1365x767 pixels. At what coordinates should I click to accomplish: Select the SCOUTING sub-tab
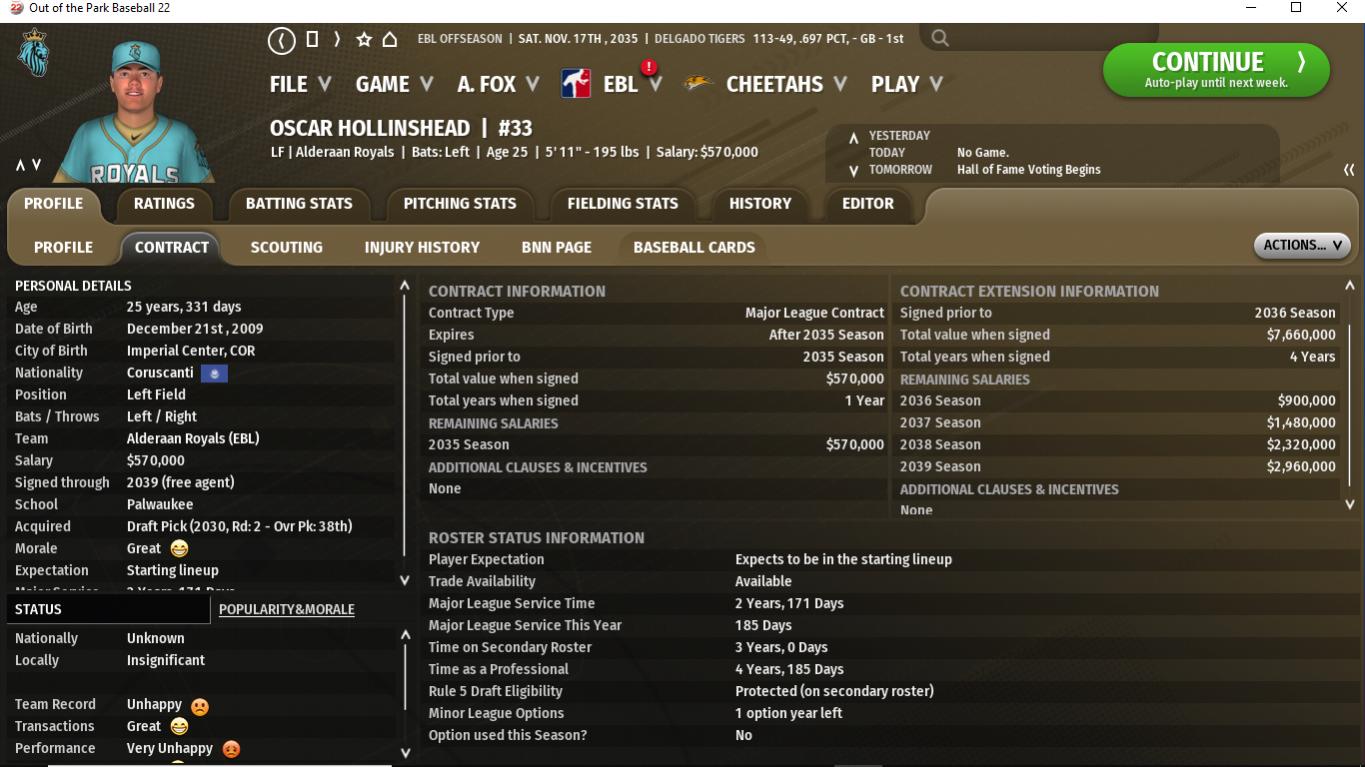click(x=287, y=247)
